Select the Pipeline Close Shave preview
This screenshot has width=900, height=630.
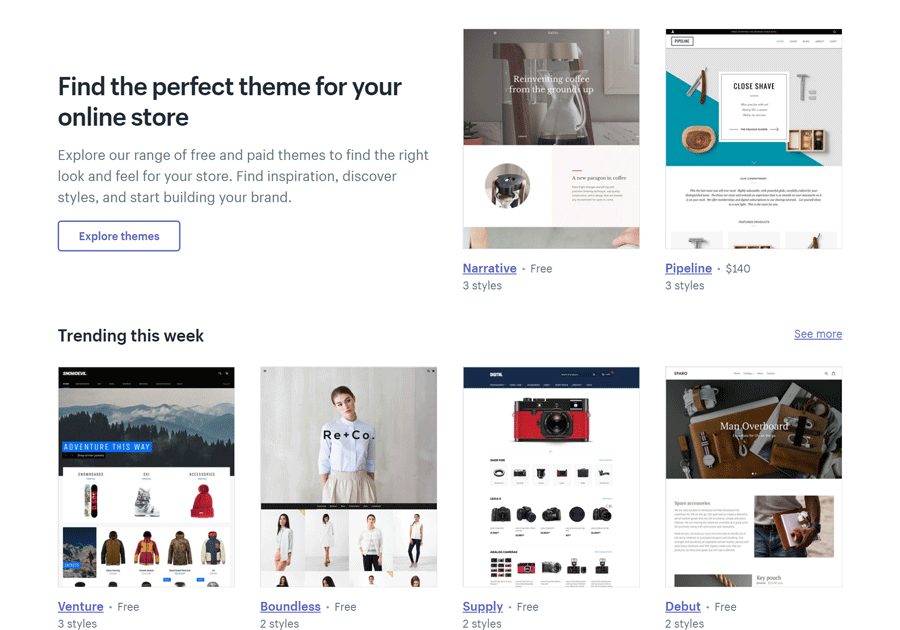(x=754, y=139)
